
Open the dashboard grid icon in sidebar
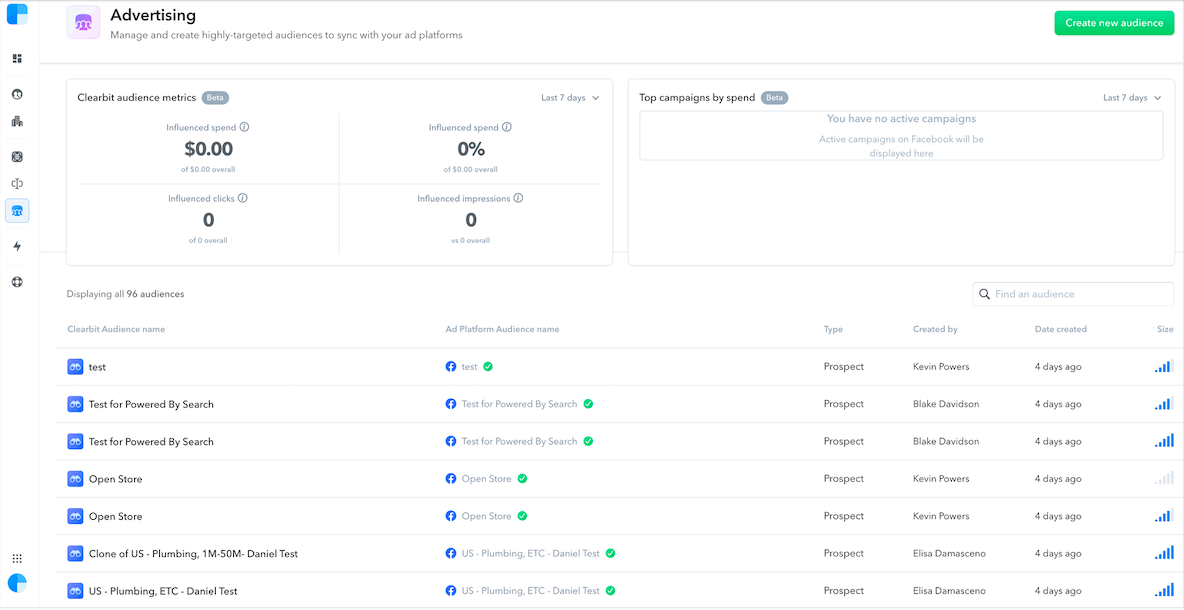tap(17, 58)
